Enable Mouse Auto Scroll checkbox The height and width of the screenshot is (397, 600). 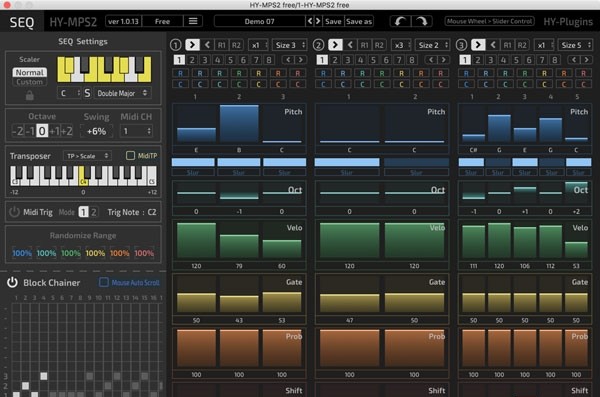click(103, 282)
